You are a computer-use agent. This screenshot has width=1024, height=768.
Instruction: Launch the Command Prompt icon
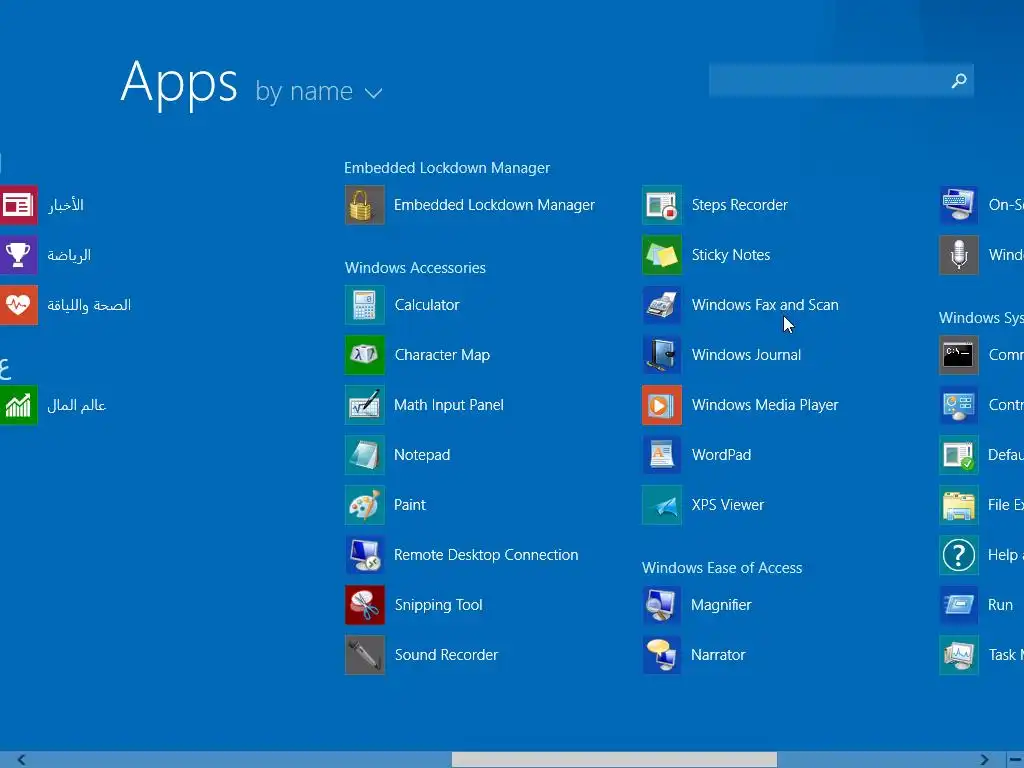959,355
